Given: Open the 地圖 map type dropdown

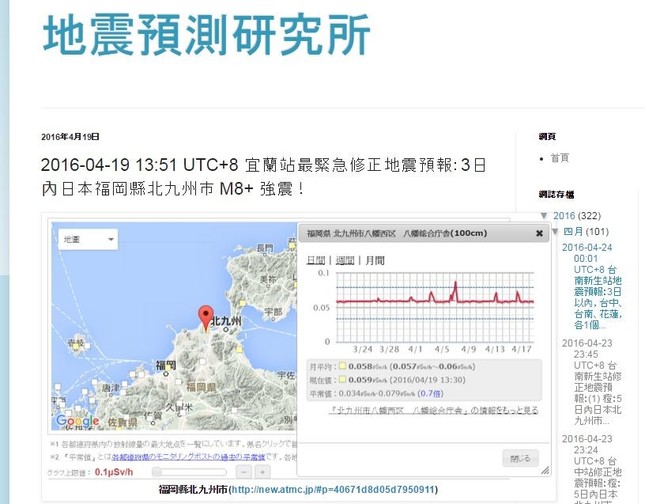Looking at the screenshot, I should [x=86, y=240].
